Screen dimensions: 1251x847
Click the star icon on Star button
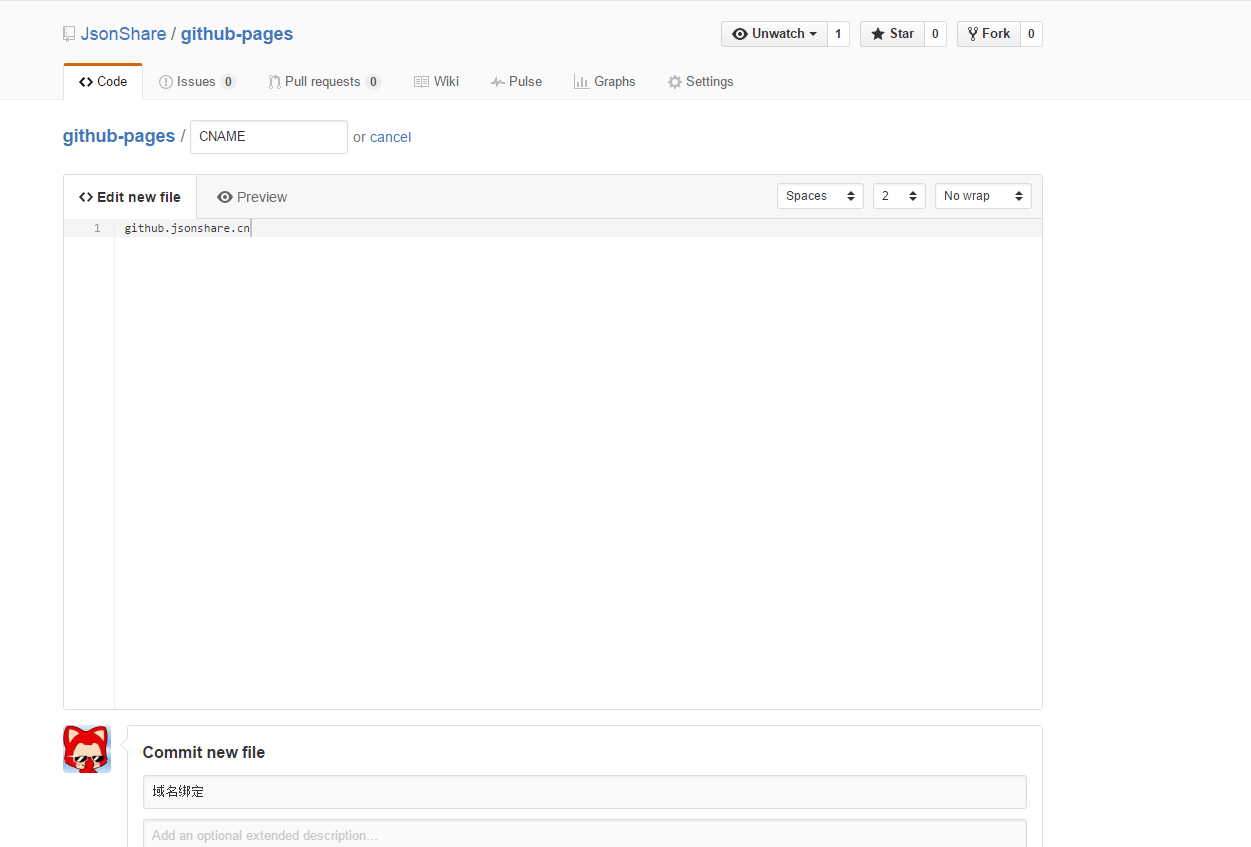click(878, 34)
